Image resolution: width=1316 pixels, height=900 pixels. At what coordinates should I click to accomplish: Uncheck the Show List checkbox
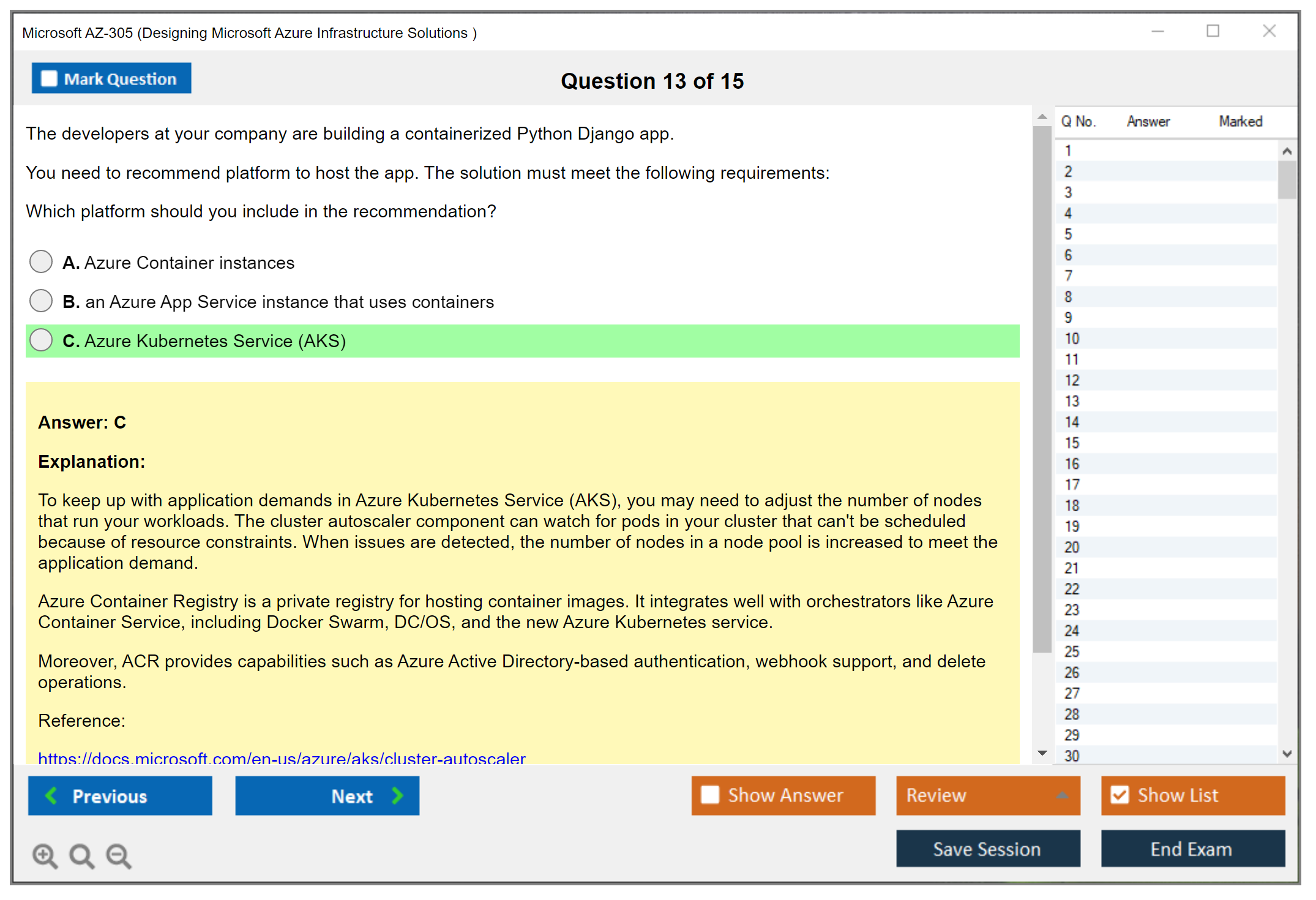tap(1120, 795)
